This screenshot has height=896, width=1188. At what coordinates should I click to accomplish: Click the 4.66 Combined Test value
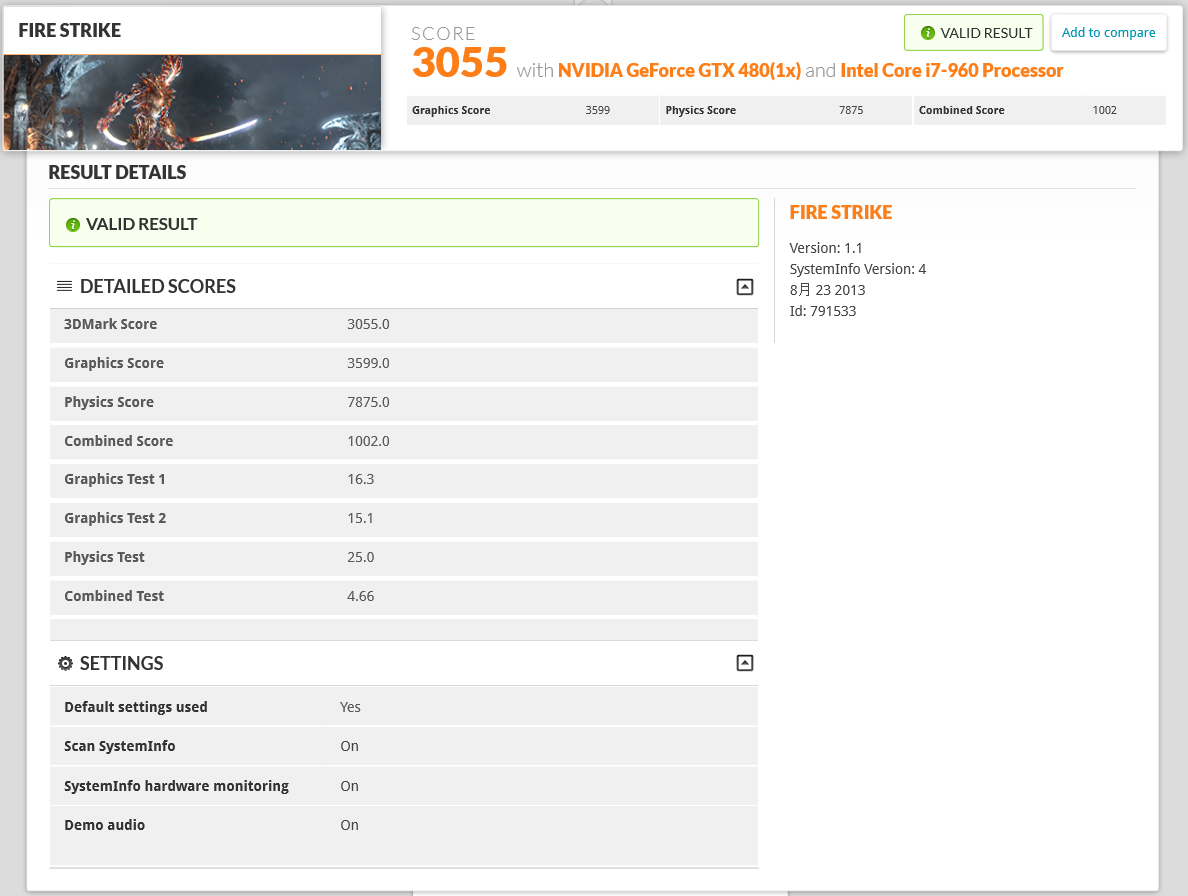(x=361, y=597)
